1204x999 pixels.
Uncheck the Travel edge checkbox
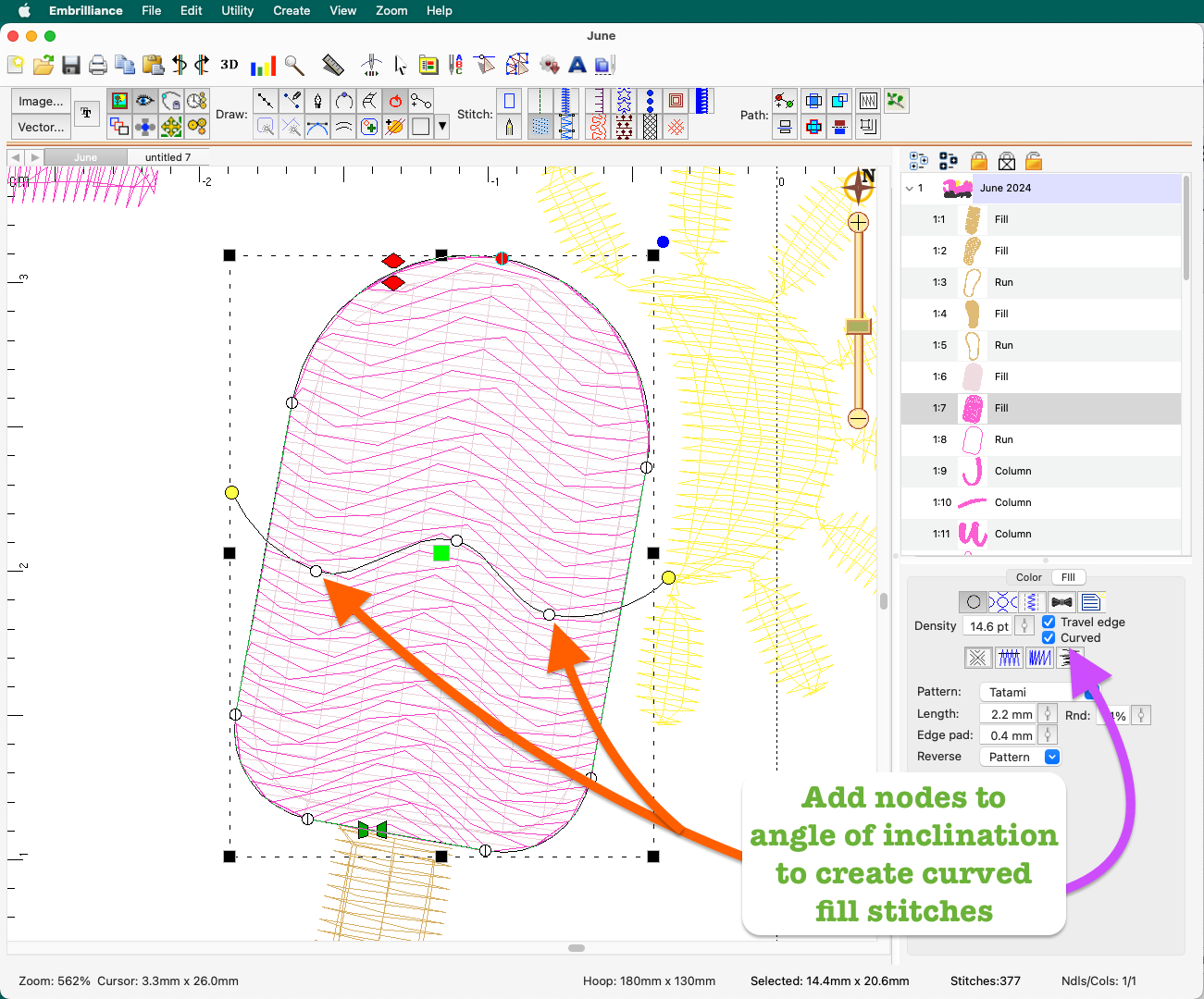click(1049, 622)
